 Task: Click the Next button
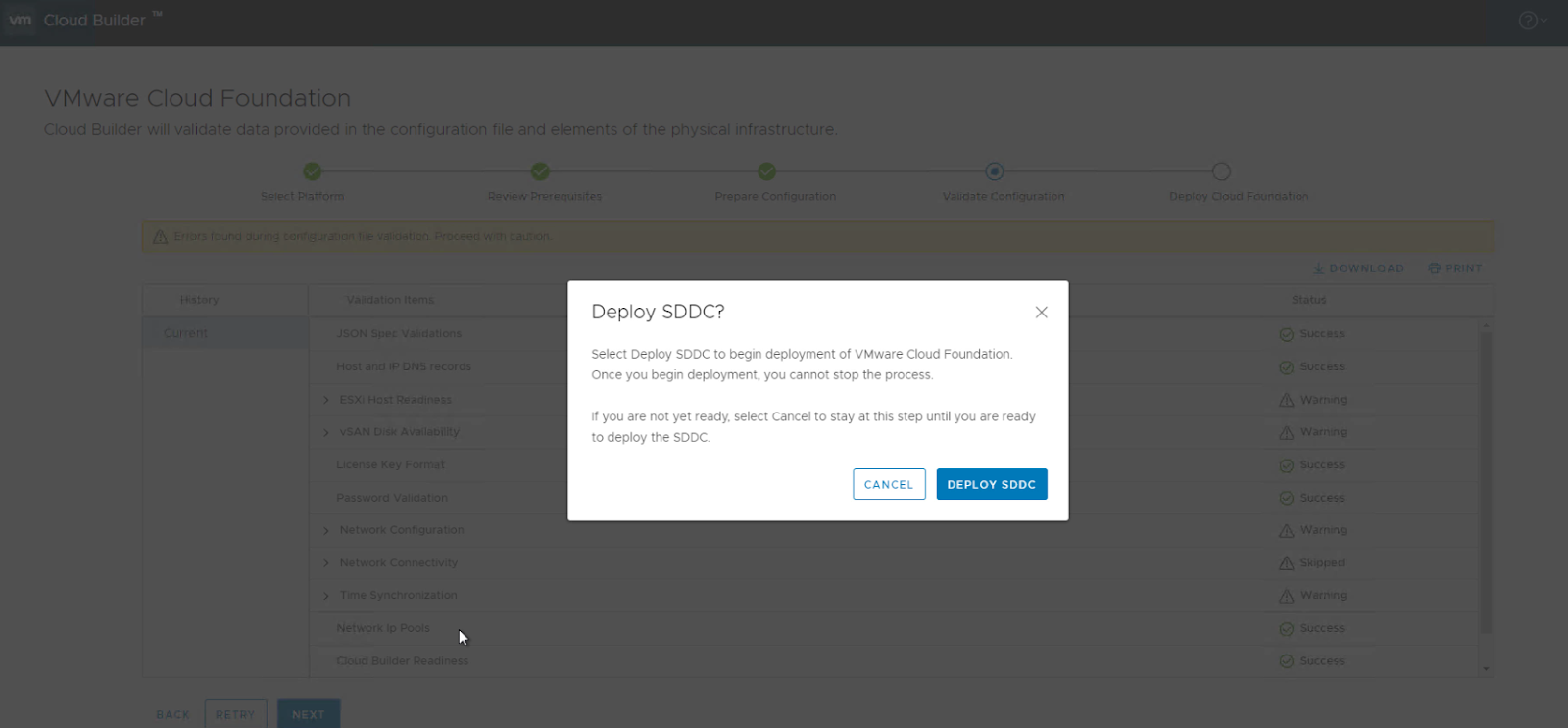(309, 714)
